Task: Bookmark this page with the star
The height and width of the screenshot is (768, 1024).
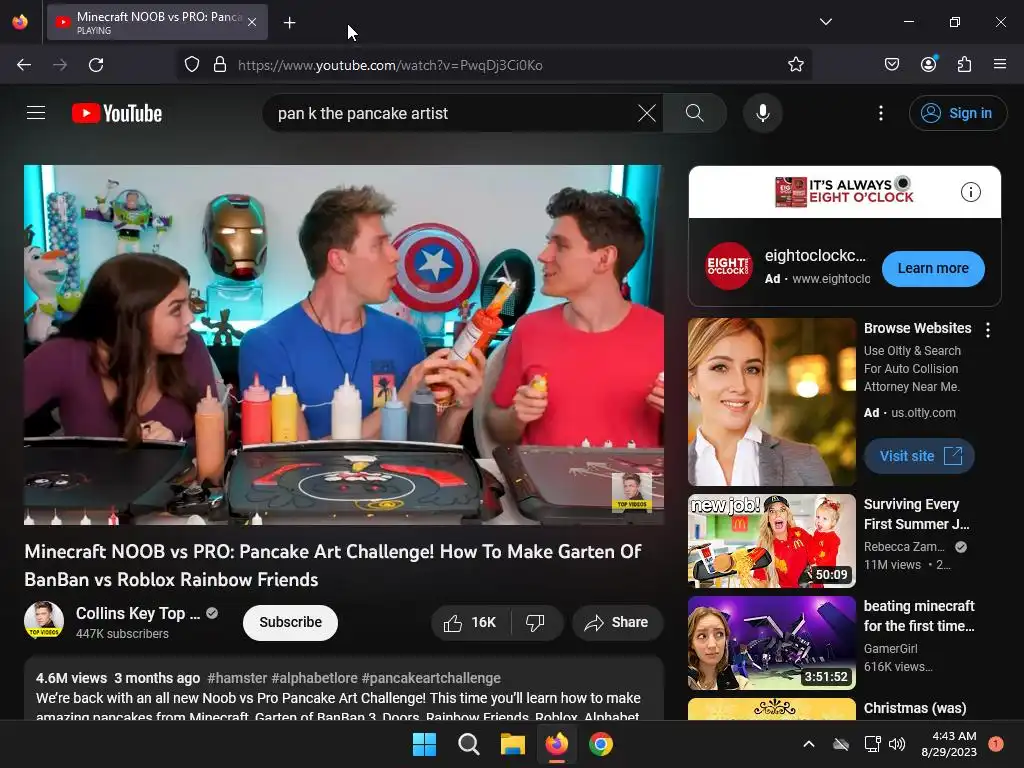Action: click(x=795, y=64)
